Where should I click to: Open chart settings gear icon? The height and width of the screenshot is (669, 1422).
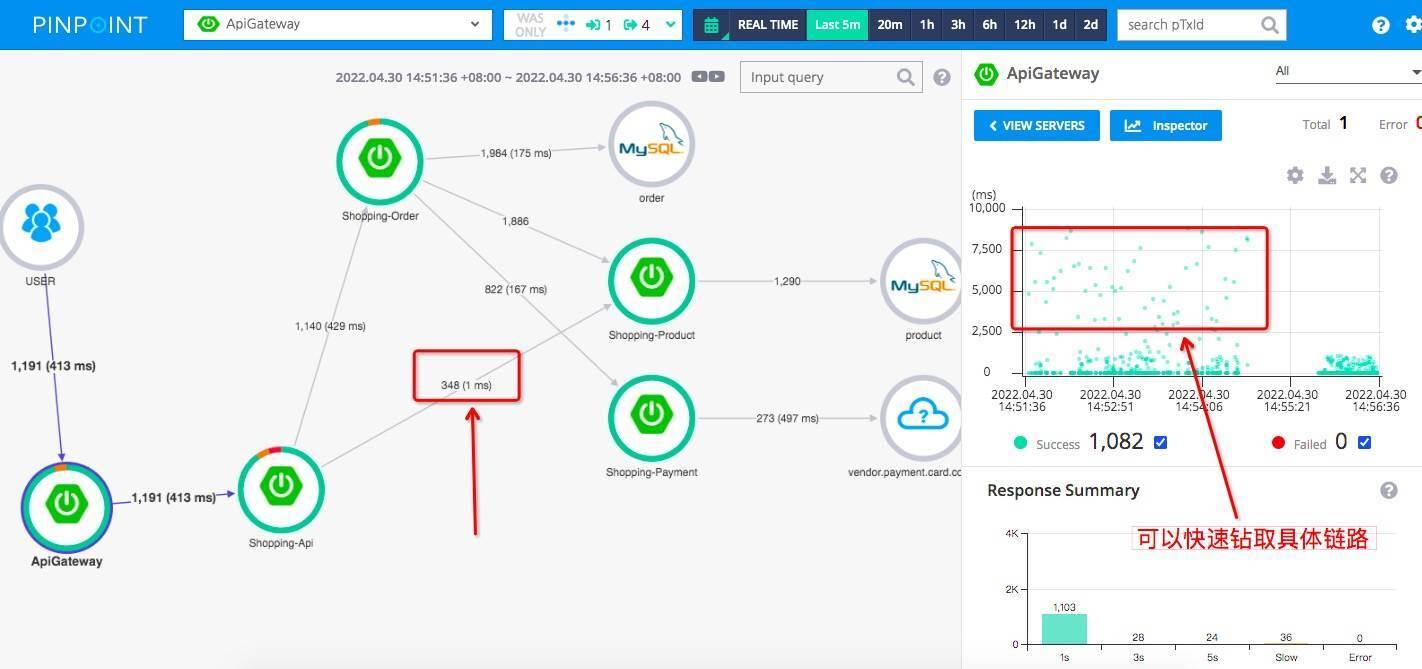pos(1295,175)
